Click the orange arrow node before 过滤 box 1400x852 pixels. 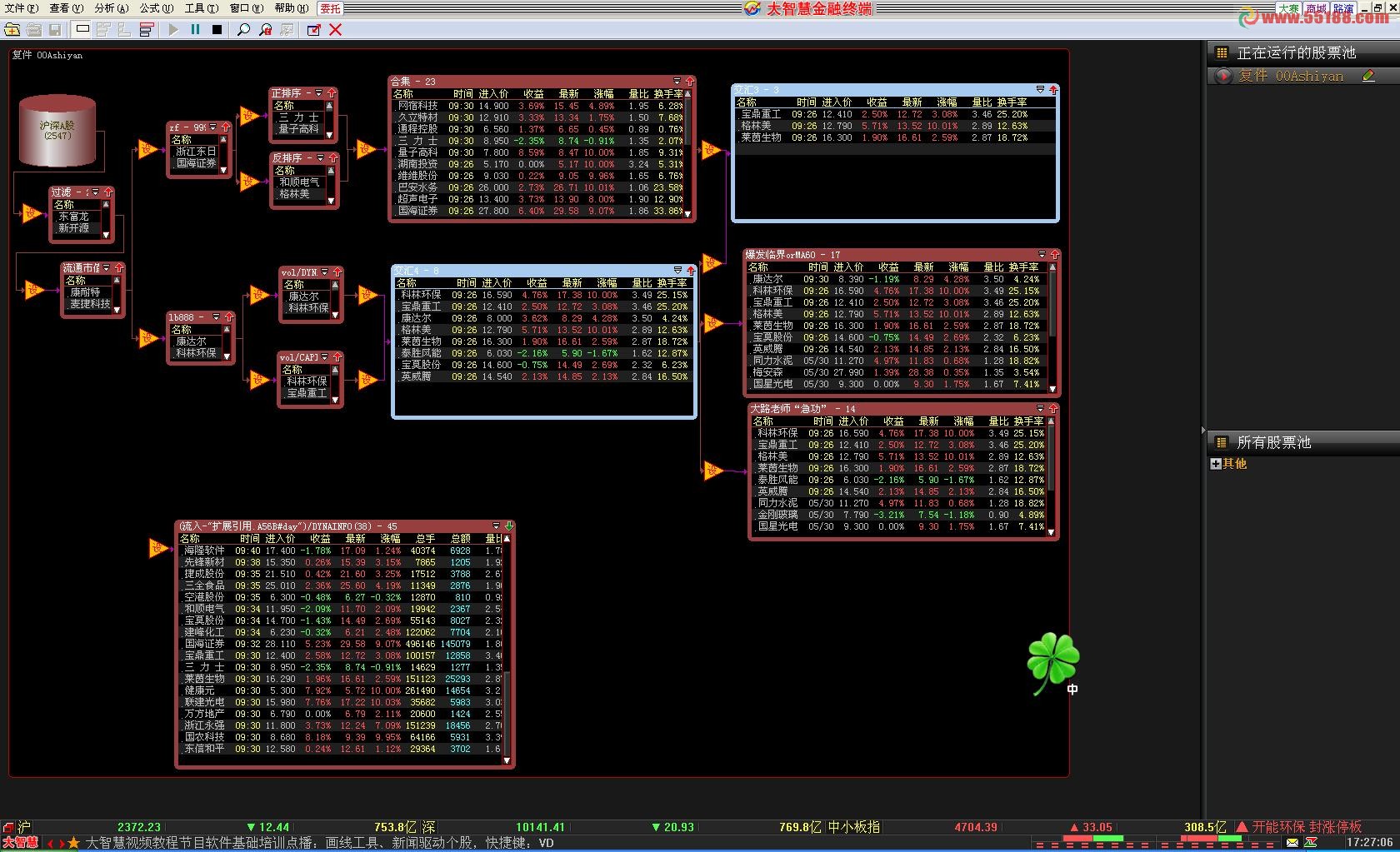pos(33,214)
